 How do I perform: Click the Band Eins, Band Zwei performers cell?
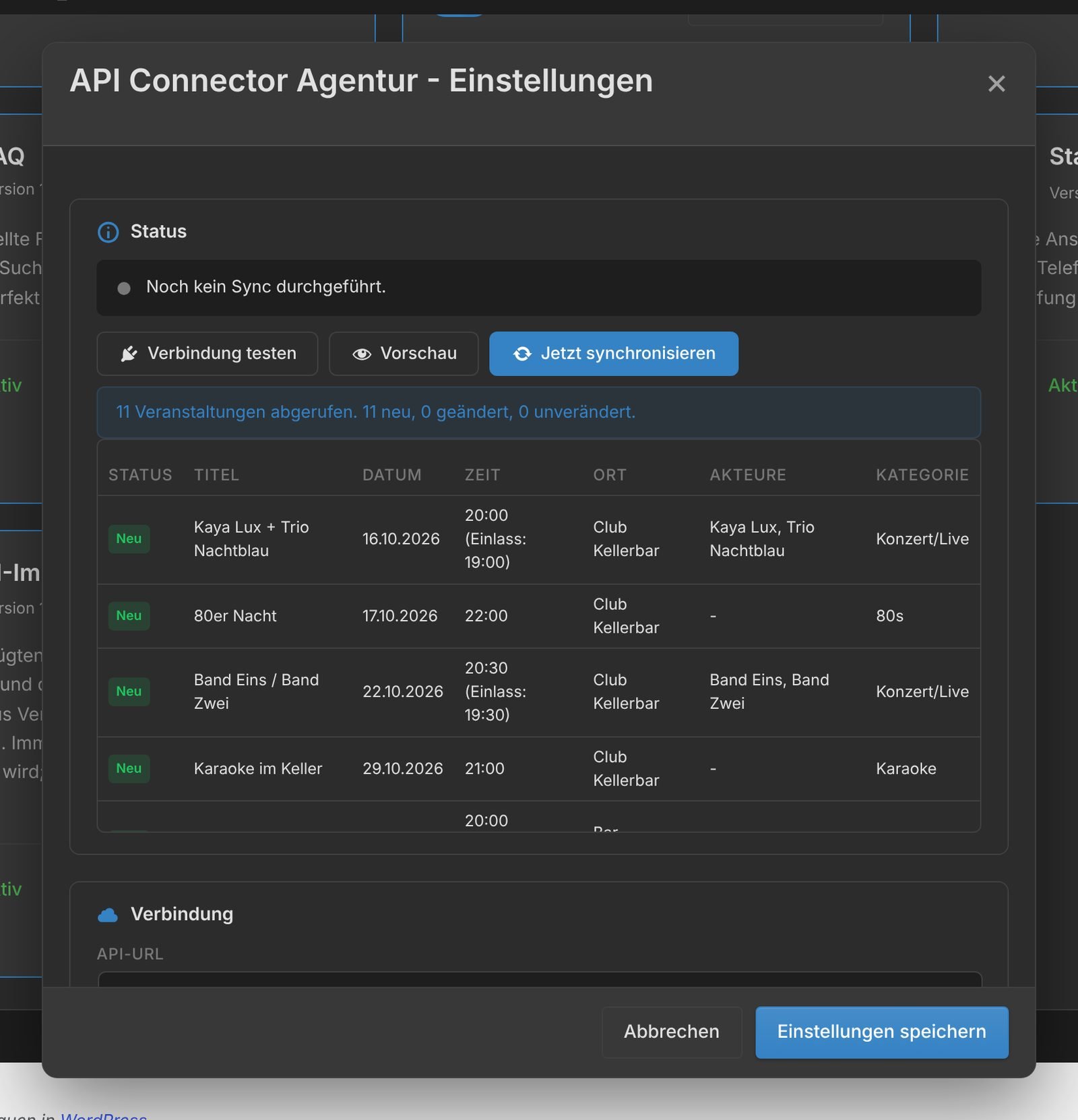point(769,691)
